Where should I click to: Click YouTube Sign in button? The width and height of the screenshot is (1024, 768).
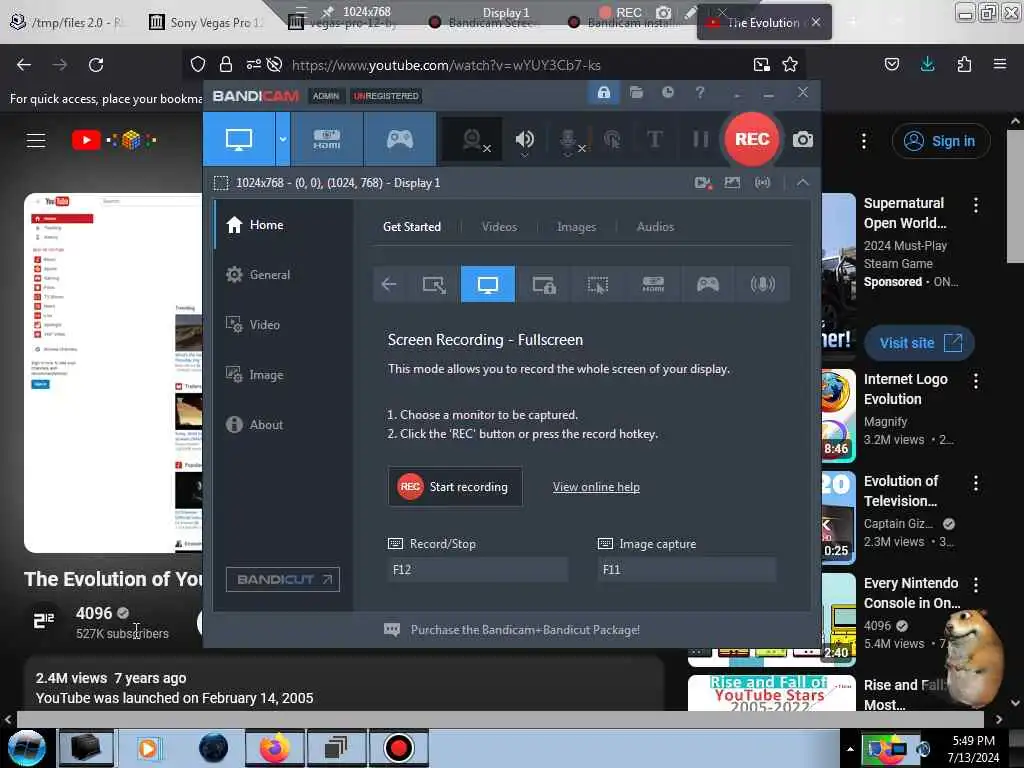coord(941,141)
